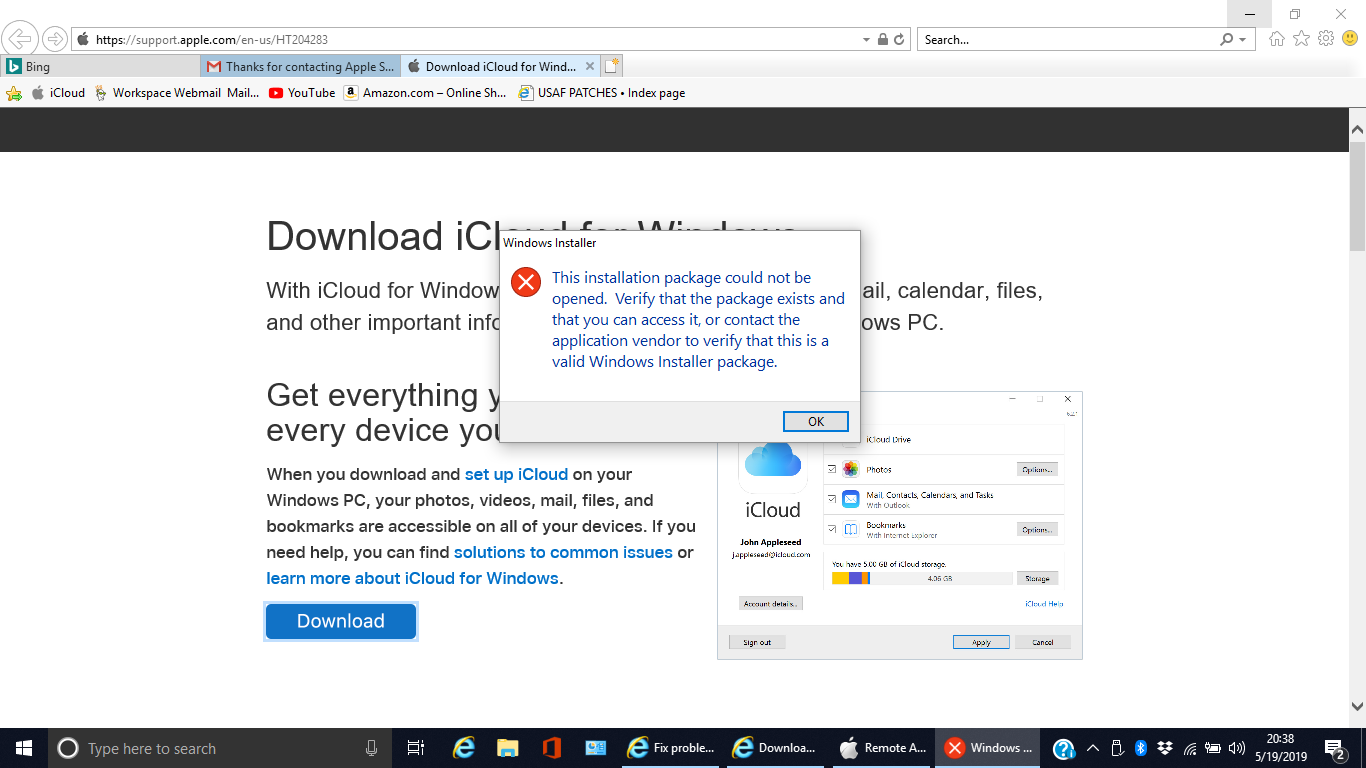1366x768 pixels.
Task: Switch to 'Thanks for contacting Apple' tab
Action: pos(300,67)
